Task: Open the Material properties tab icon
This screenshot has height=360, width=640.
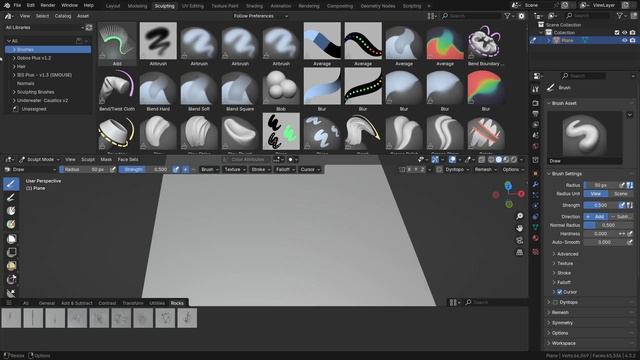Action: point(536,238)
